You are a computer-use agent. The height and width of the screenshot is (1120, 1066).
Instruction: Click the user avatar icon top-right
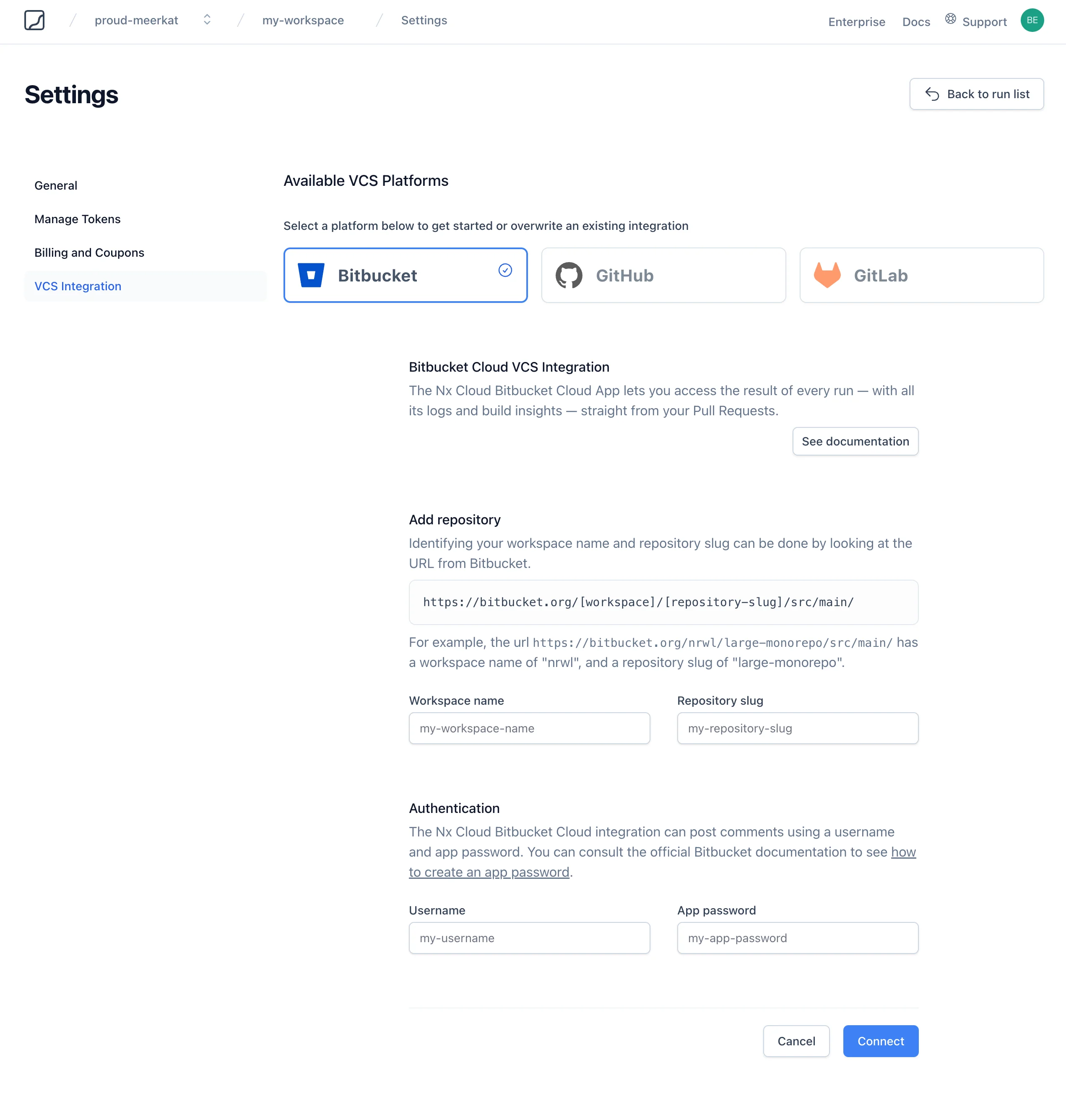(1032, 20)
